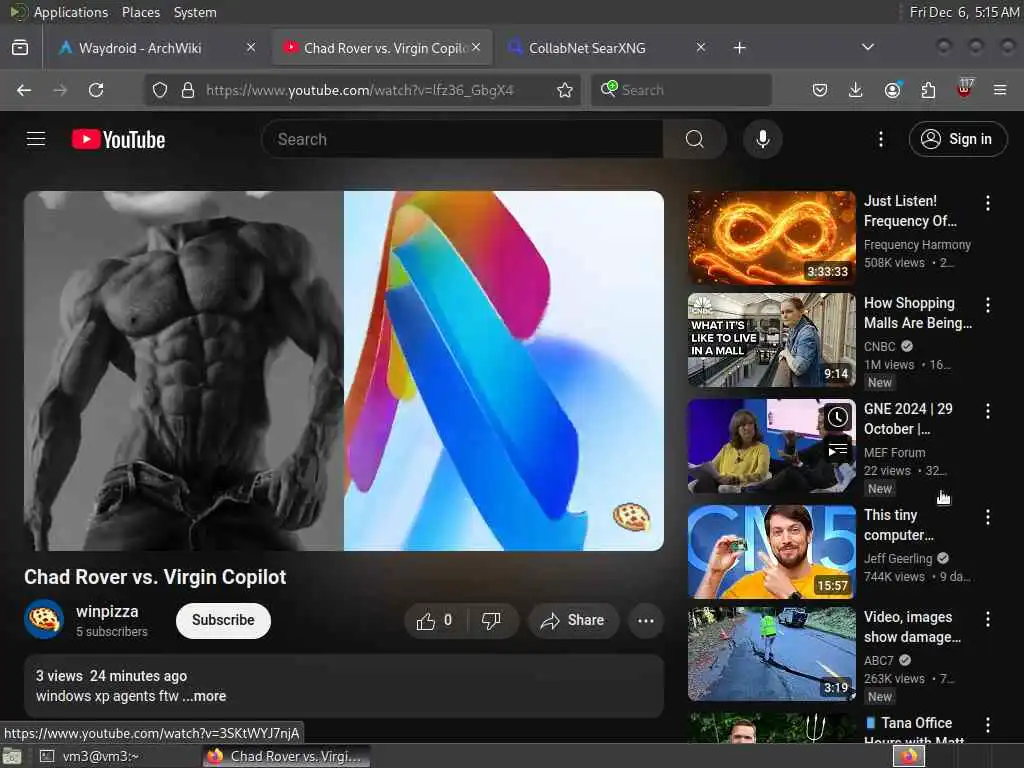
Task: Open options for Just Listen! Frequency video
Action: click(987, 203)
